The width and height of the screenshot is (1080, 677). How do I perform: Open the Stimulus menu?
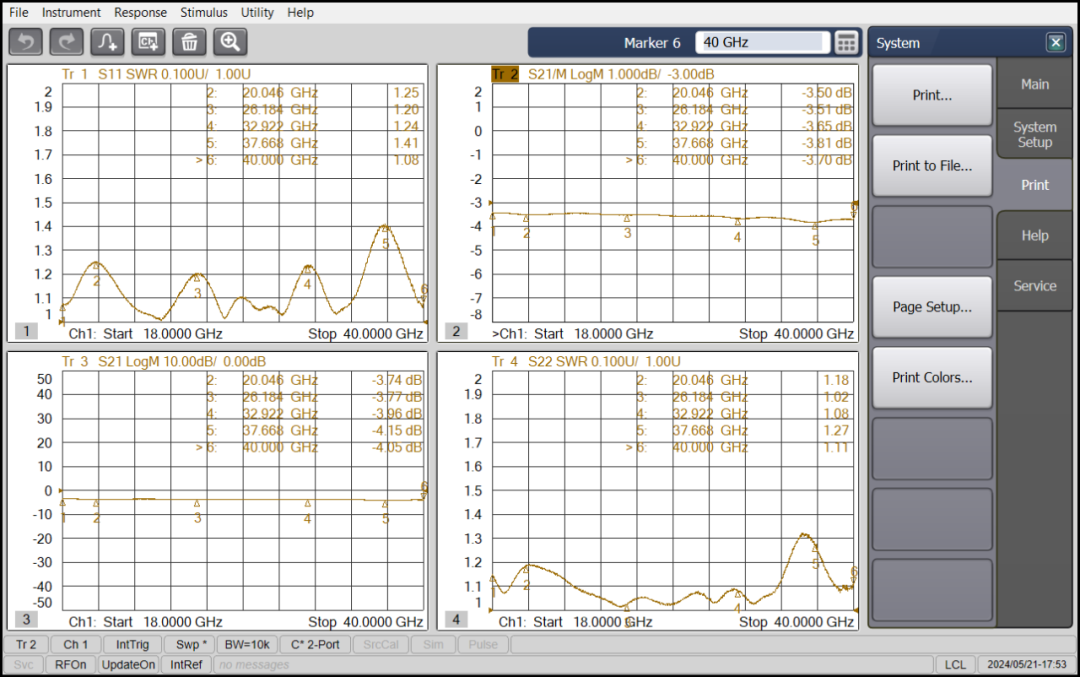(204, 12)
